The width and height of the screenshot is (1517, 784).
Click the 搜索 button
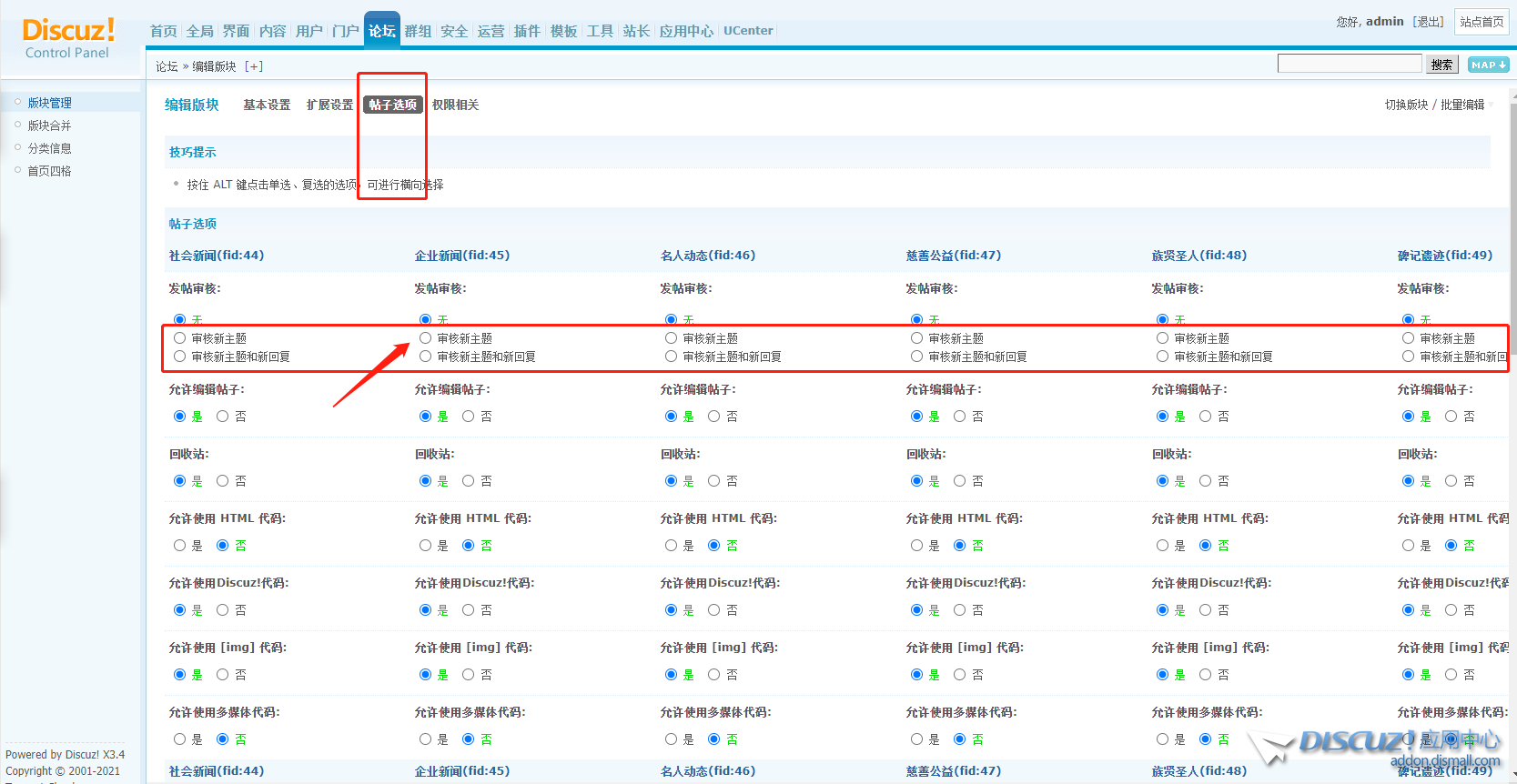tap(1441, 65)
